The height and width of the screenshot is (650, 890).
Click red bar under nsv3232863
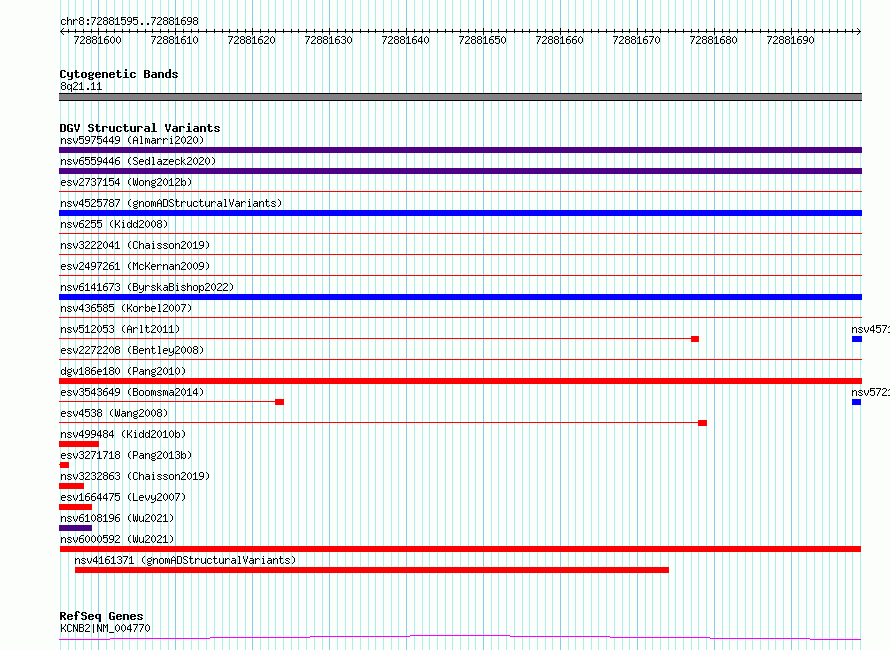(x=72, y=486)
